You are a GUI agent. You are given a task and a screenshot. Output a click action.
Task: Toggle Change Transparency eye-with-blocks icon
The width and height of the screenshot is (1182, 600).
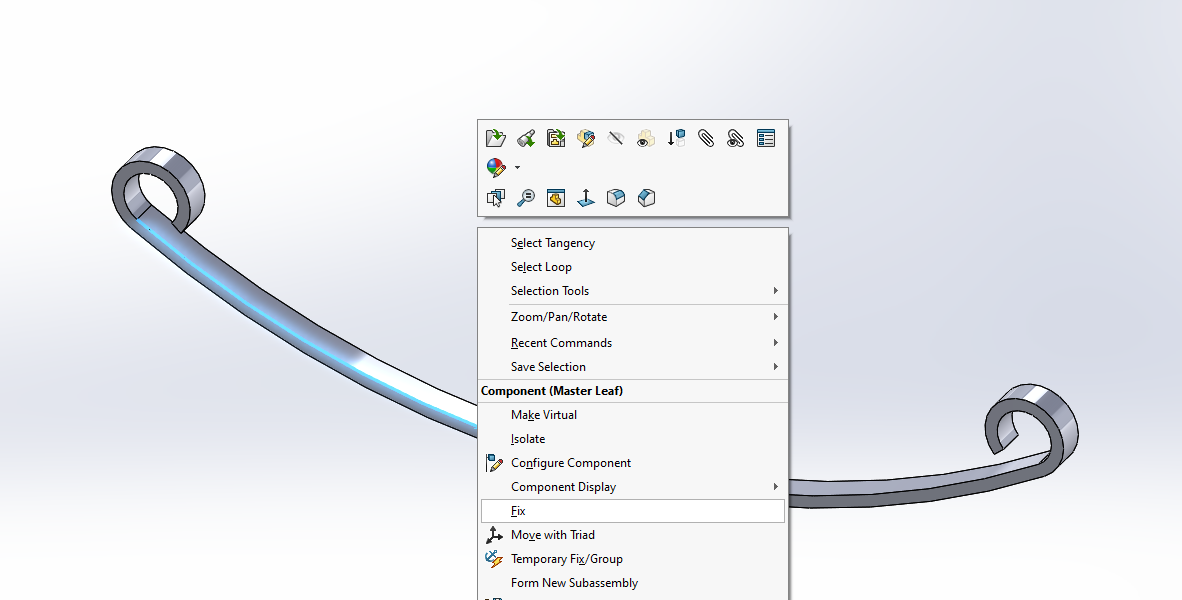click(x=646, y=139)
